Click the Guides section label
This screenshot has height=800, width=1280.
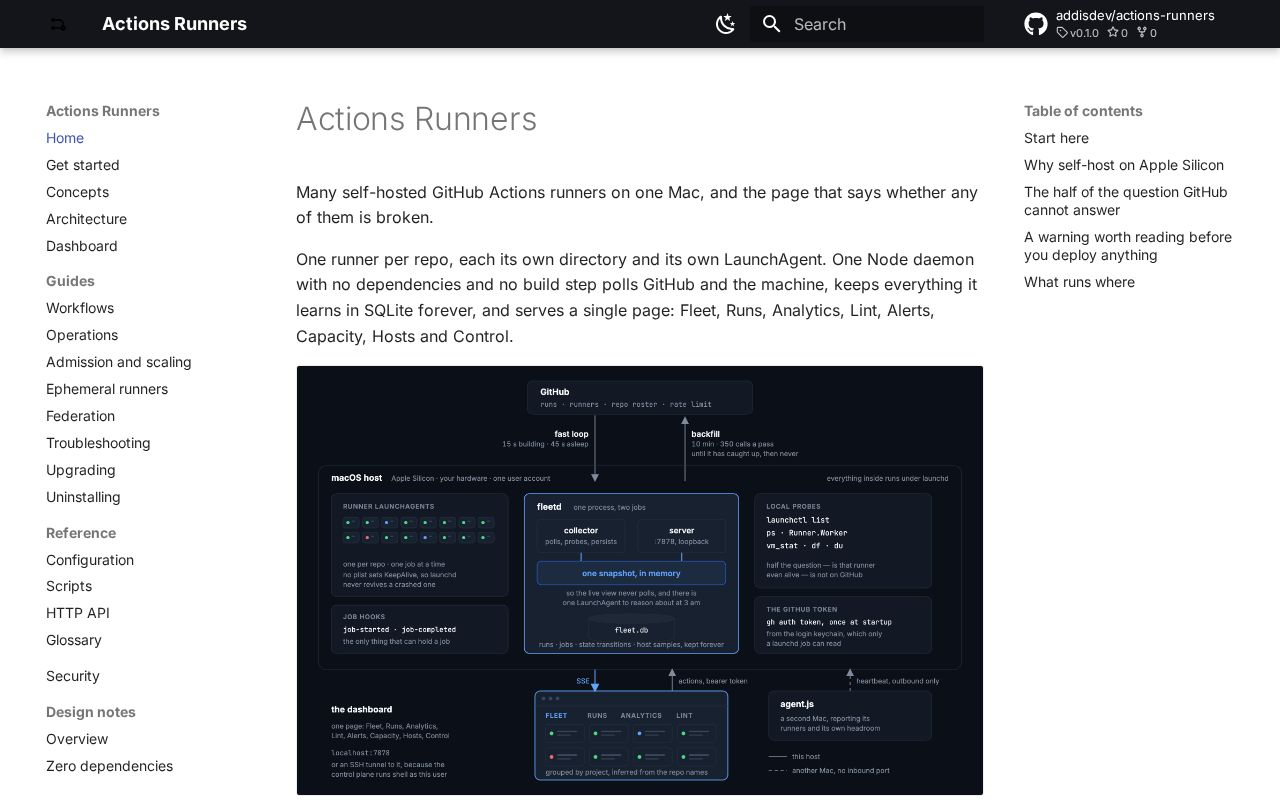click(70, 281)
